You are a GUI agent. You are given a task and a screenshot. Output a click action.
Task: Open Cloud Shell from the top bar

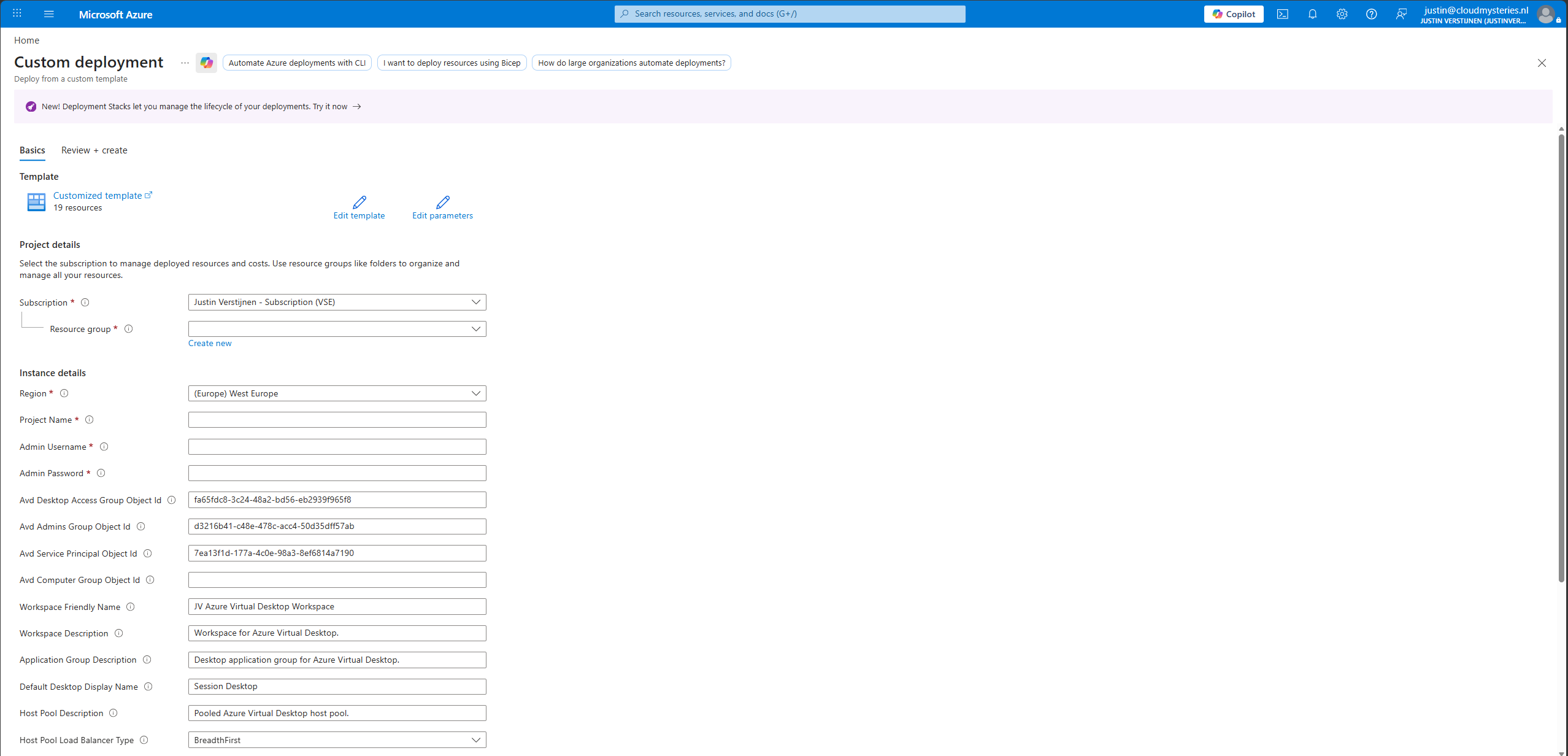(1283, 14)
